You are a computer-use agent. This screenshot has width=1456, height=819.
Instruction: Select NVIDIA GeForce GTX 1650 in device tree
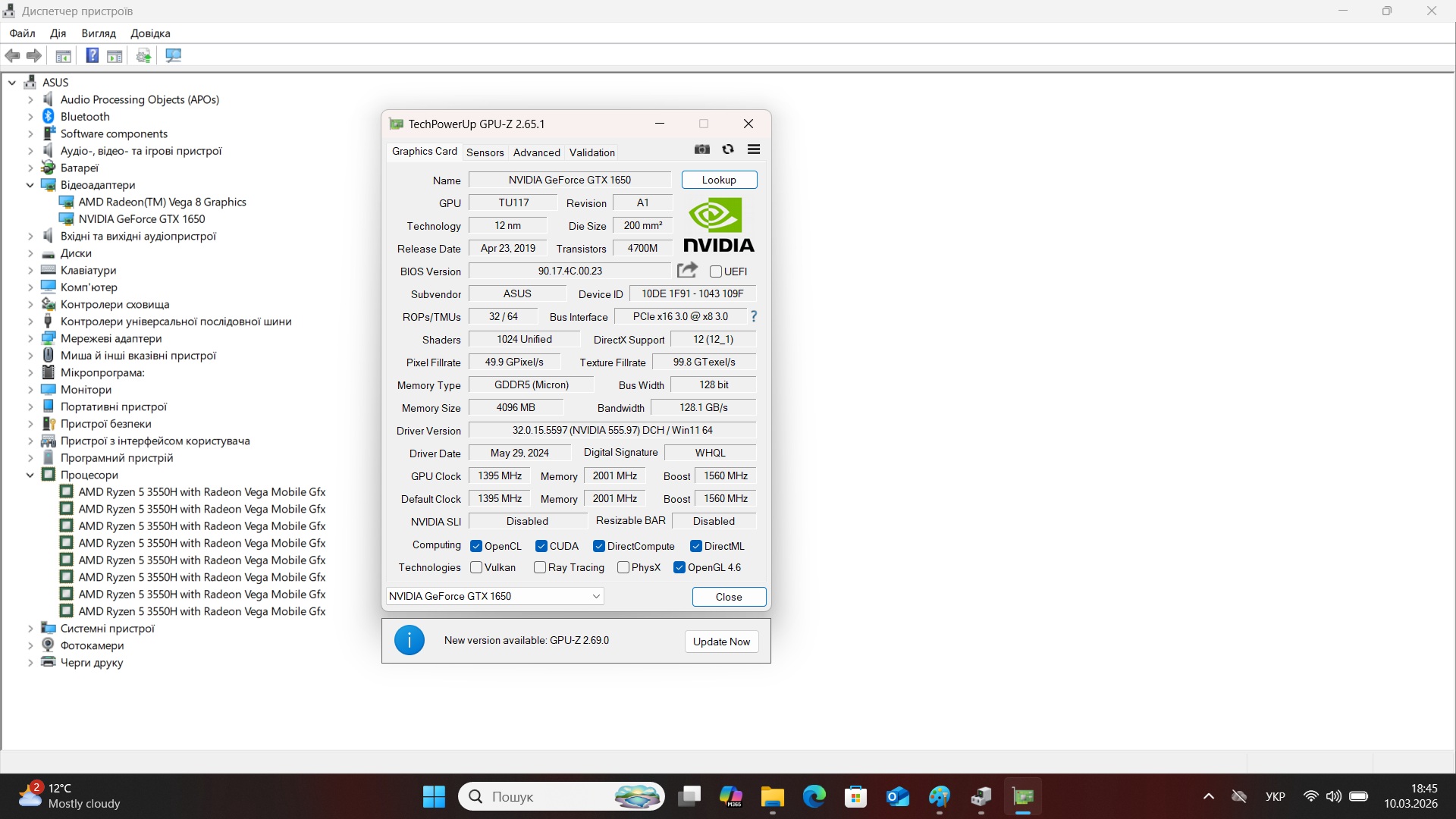point(142,219)
